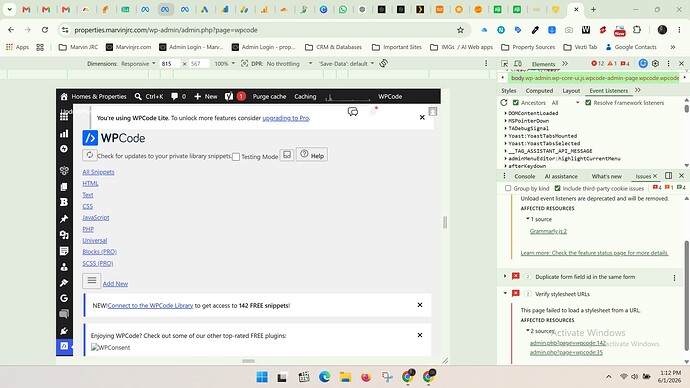Open the All Snippets link

[x=98, y=172]
